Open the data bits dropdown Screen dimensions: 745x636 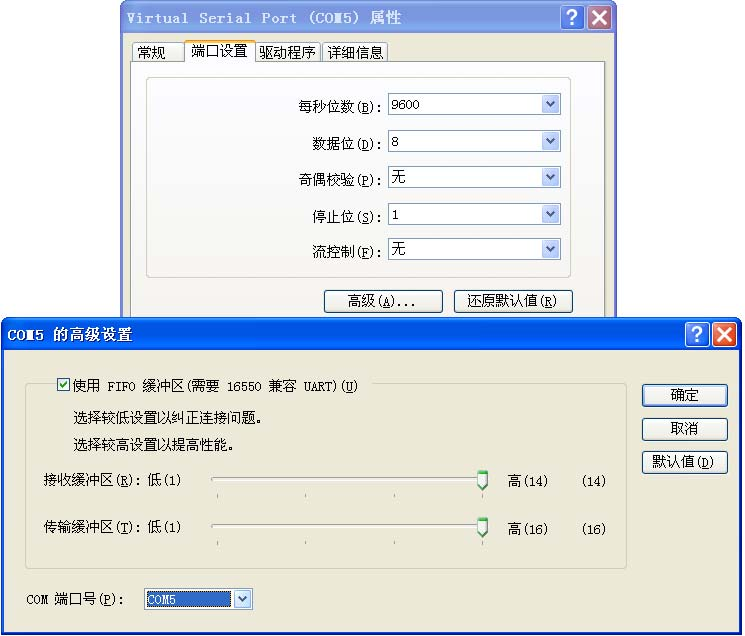click(550, 142)
